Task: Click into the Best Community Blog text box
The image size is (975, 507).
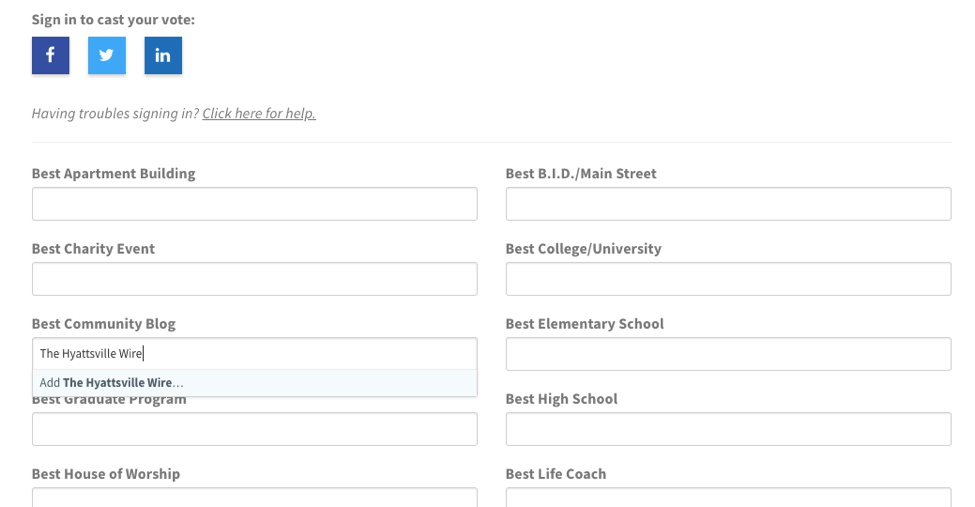Action: 255,353
